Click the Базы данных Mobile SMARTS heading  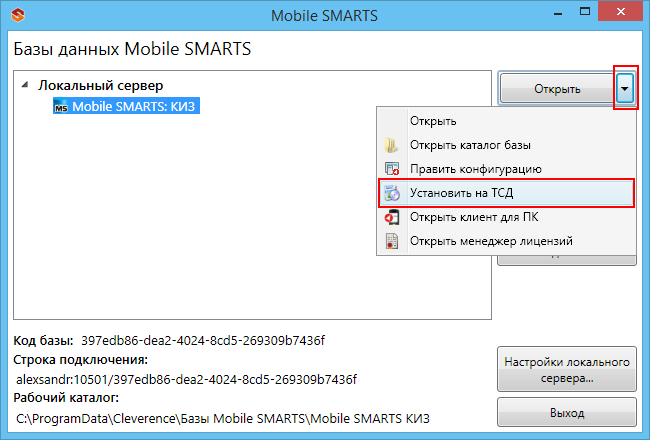(x=132, y=49)
